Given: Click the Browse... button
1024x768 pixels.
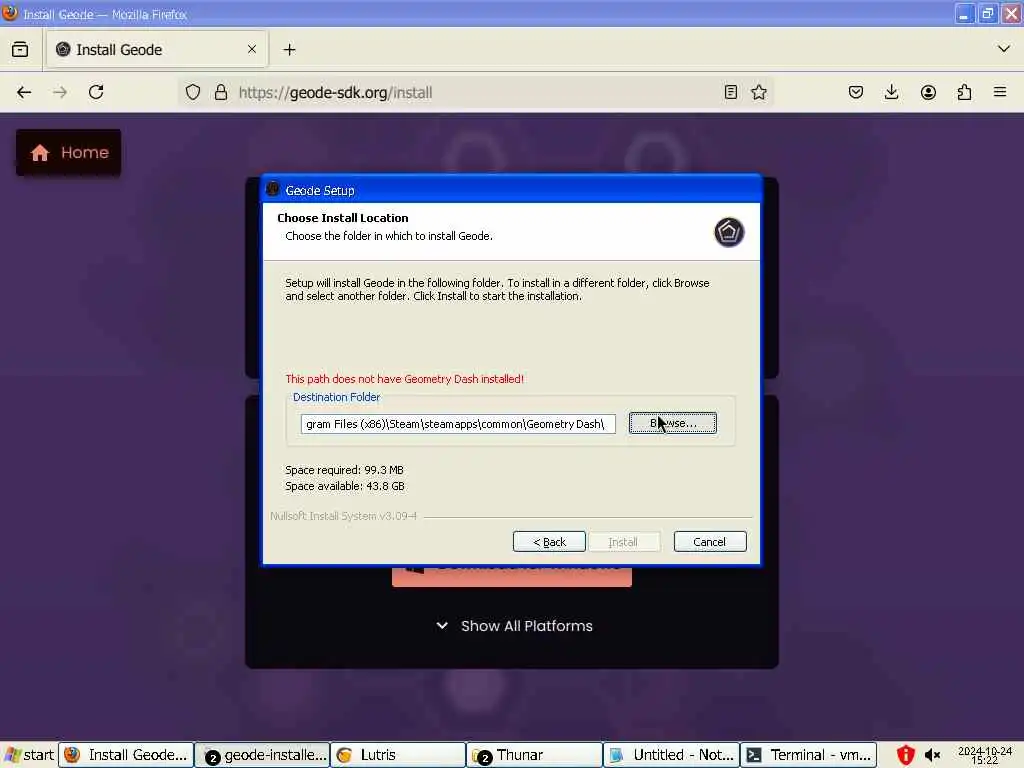Looking at the screenshot, I should pos(673,423).
